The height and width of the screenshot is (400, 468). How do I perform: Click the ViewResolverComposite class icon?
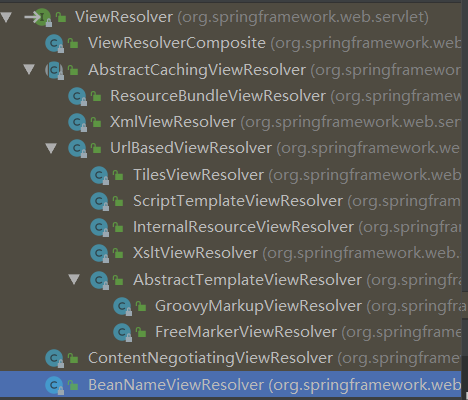pyautogui.click(x=54, y=43)
